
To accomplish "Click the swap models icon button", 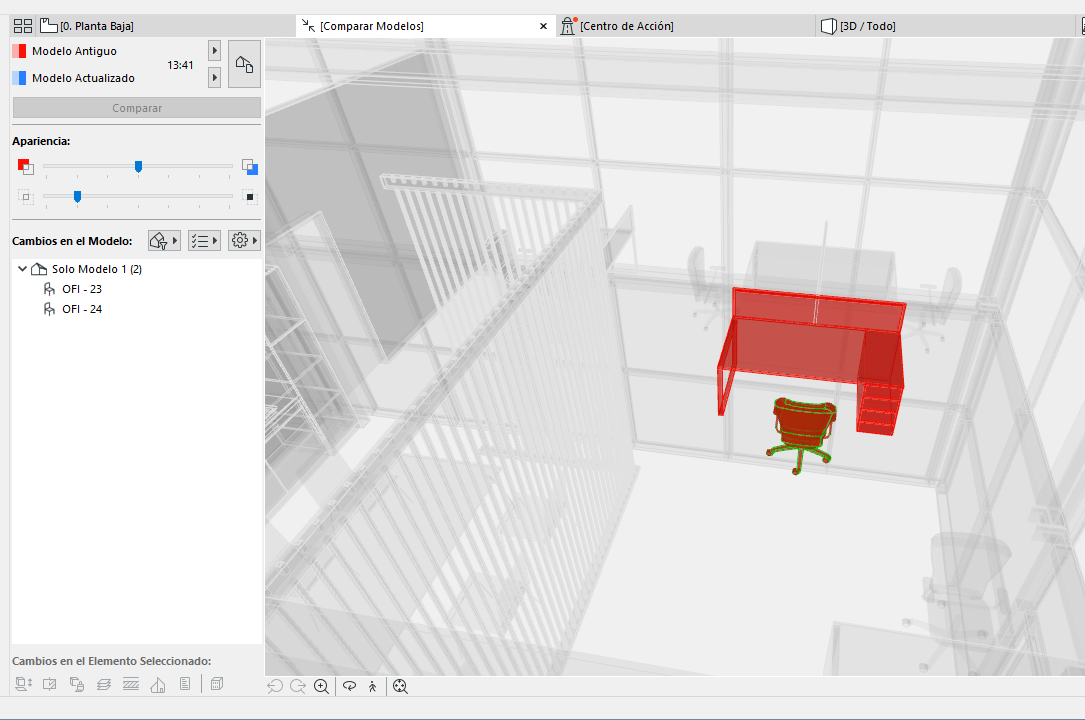I will 244,64.
